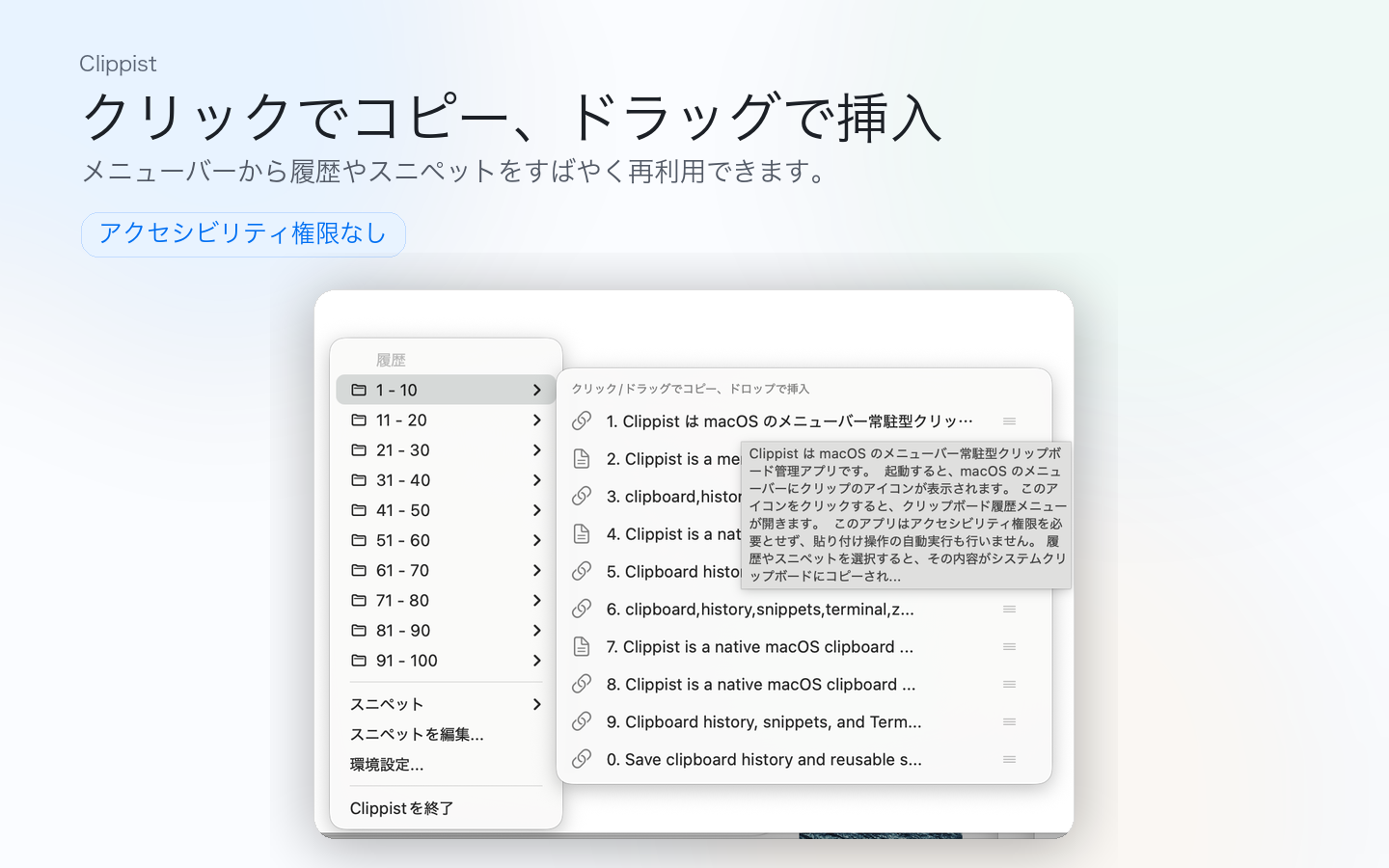This screenshot has width=1389, height=868.
Task: Click the link icon of history item 6
Action: click(x=582, y=609)
